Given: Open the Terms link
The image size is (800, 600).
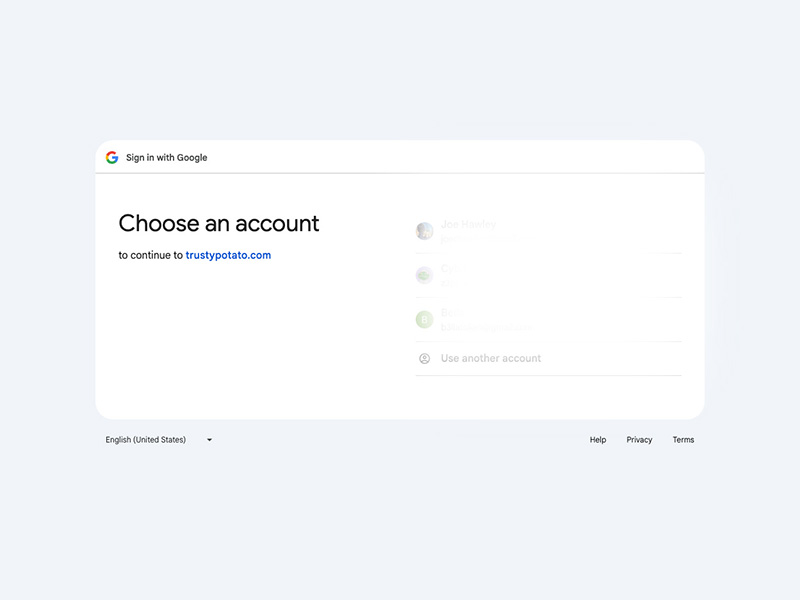Looking at the screenshot, I should pos(683,440).
